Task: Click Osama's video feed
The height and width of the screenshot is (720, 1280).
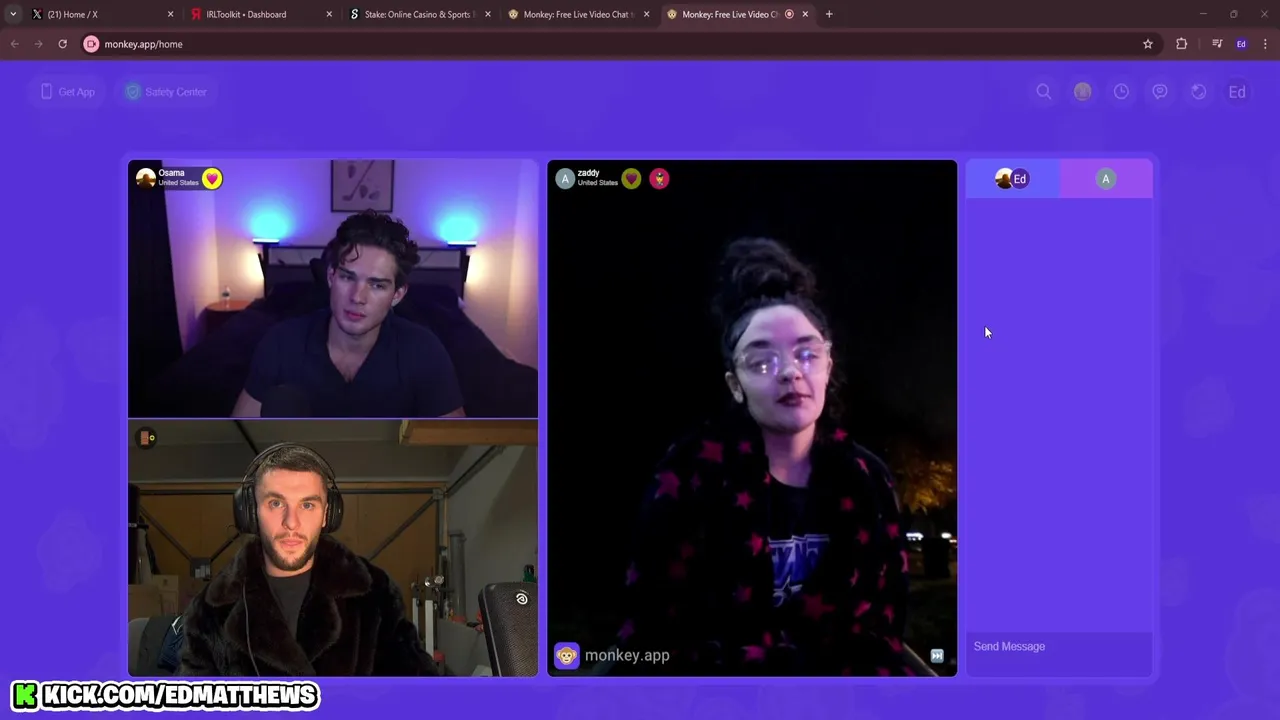Action: 333,288
